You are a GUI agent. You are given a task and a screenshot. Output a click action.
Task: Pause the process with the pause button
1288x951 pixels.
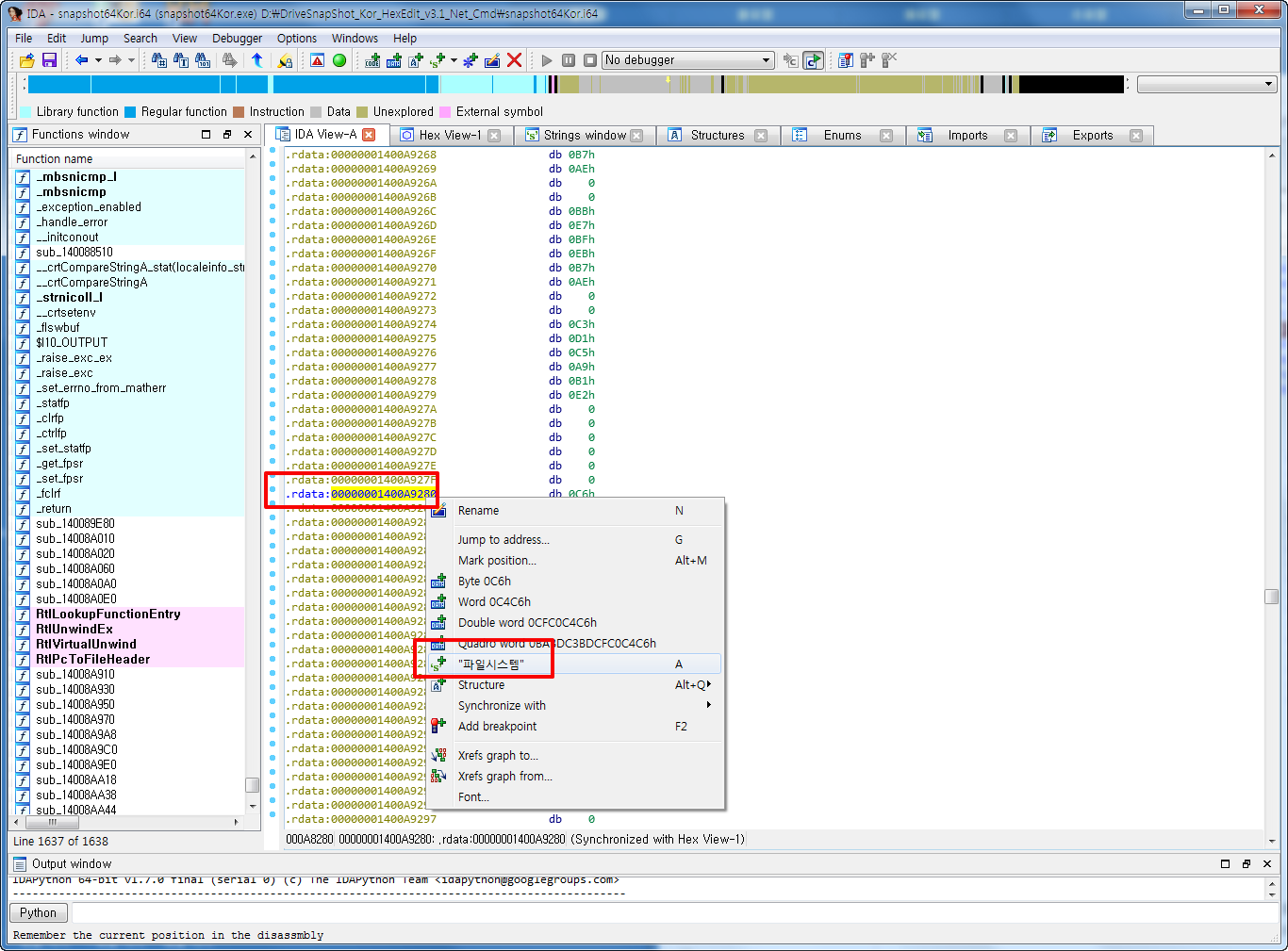tap(569, 60)
